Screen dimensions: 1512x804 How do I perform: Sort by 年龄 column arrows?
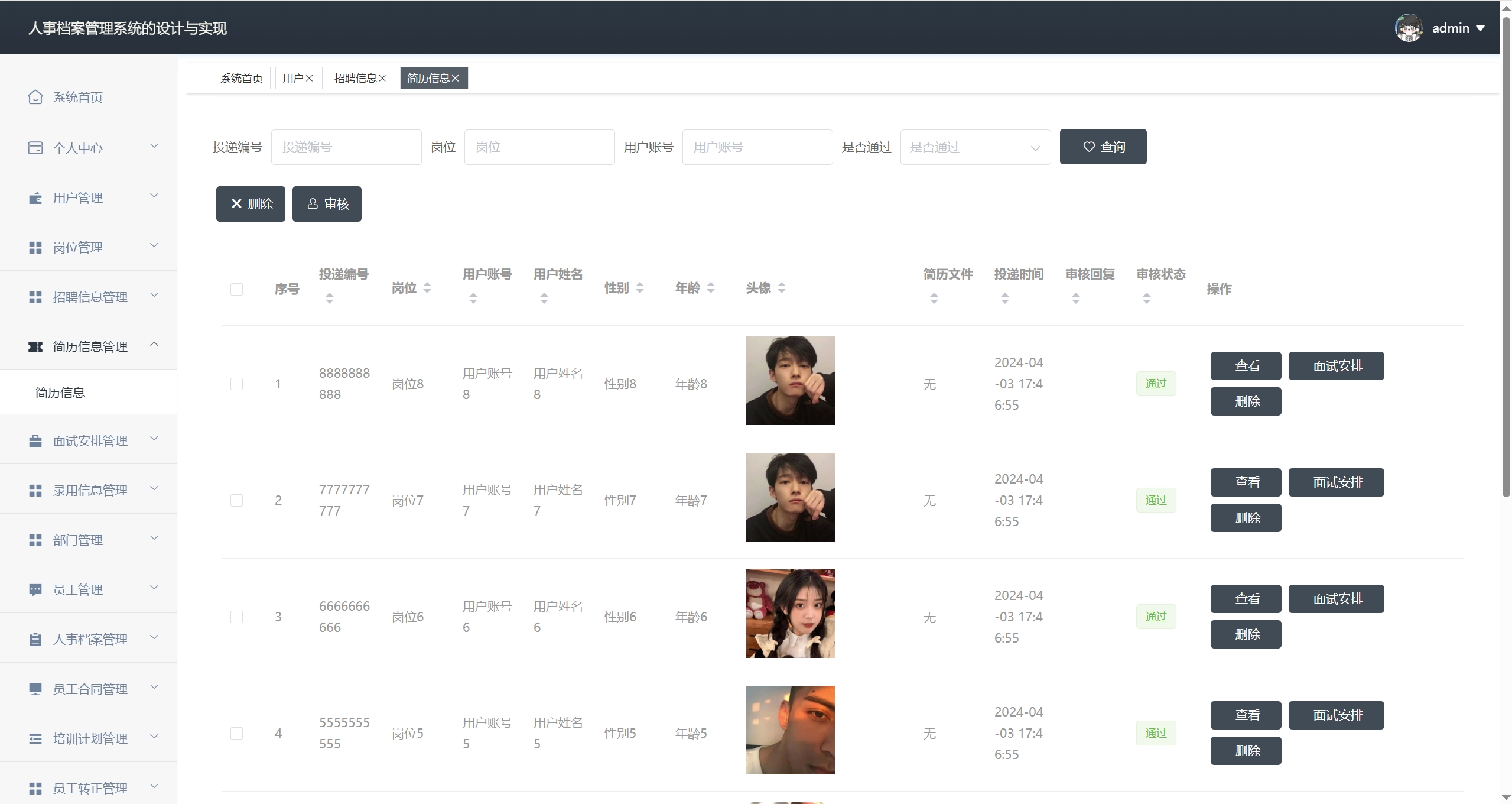(711, 288)
